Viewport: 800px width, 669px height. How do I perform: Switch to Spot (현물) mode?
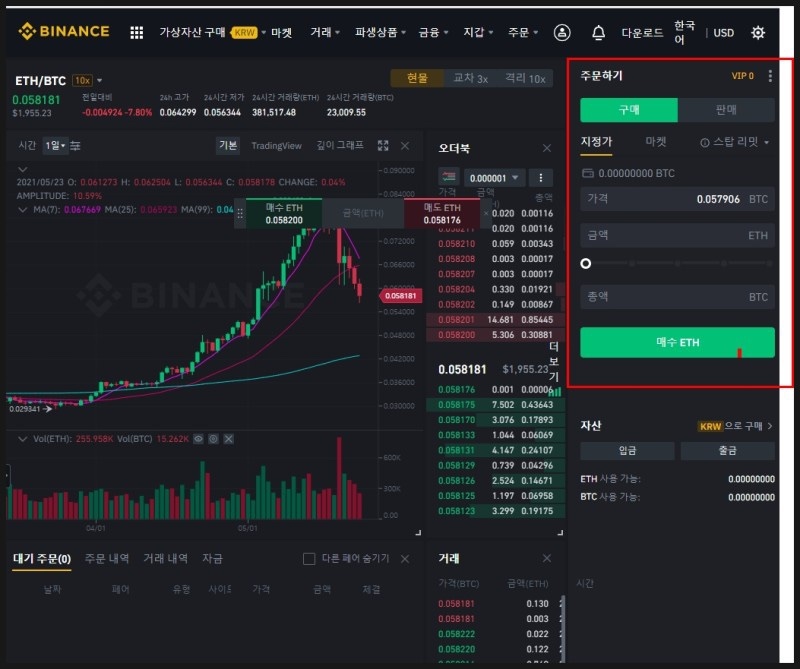coord(417,78)
